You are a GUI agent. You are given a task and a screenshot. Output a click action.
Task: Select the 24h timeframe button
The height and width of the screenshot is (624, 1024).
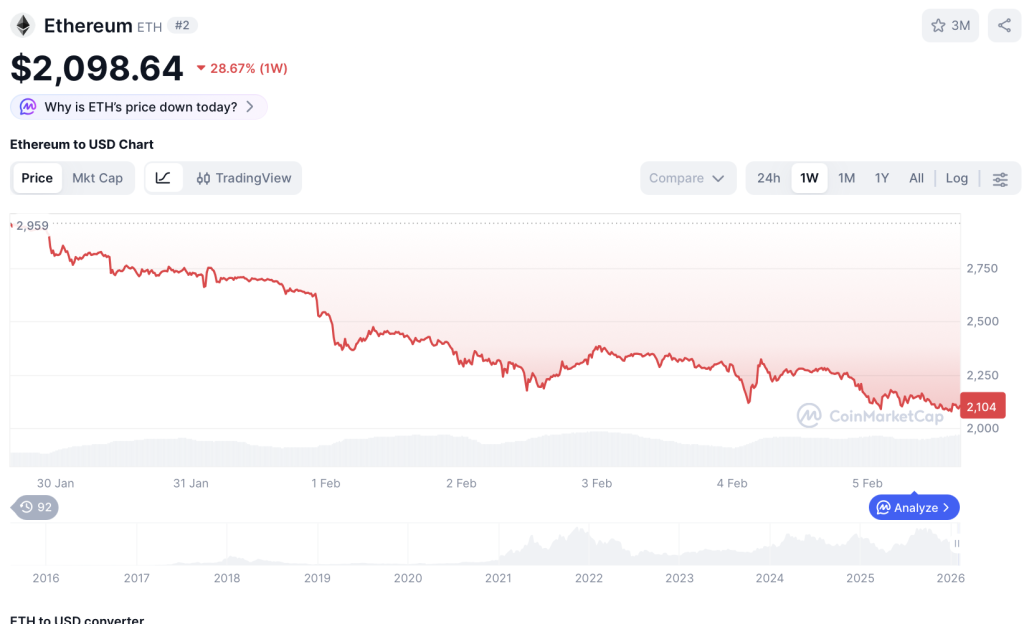click(768, 177)
